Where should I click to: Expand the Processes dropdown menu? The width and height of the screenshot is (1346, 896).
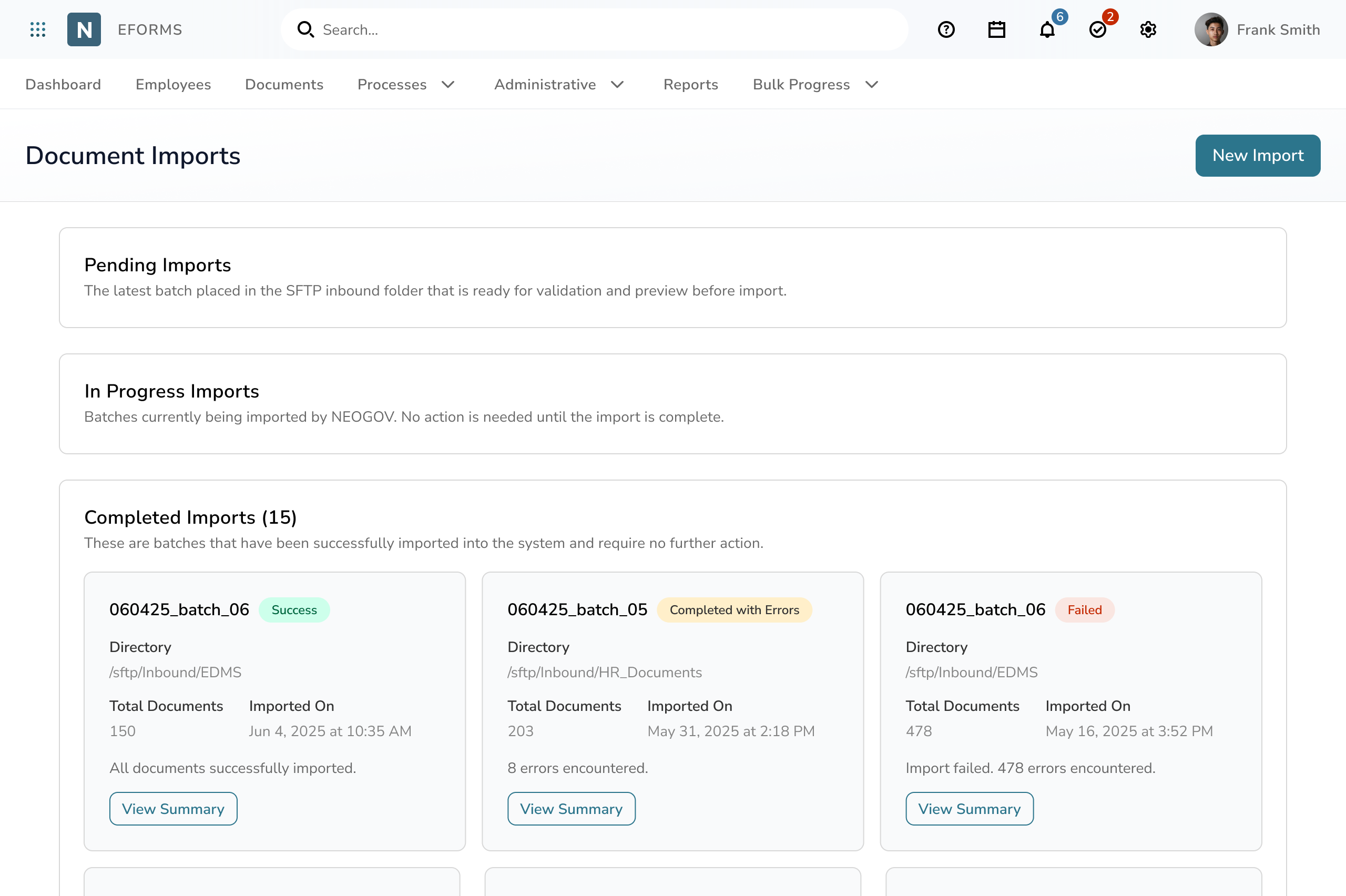coord(405,85)
